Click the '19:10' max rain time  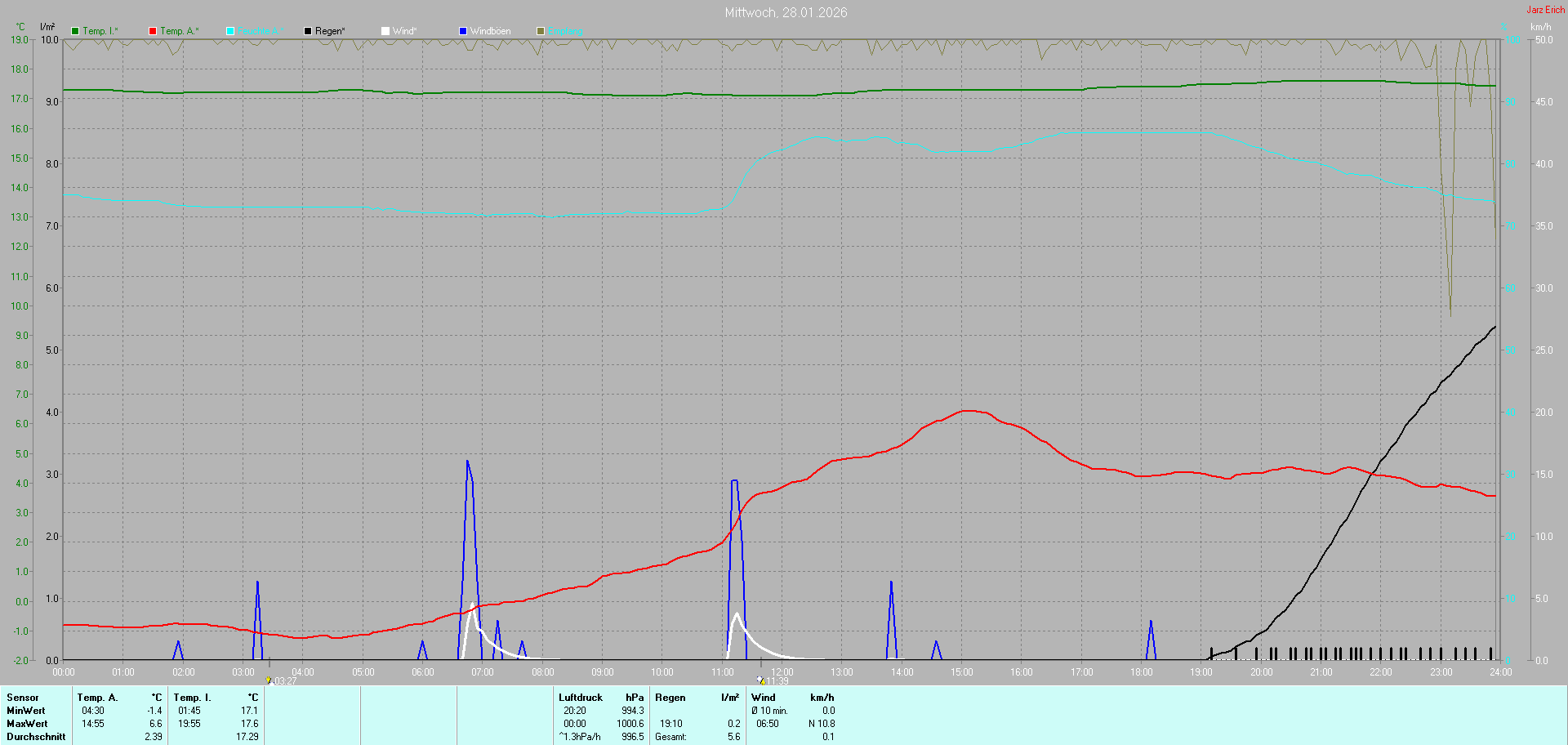[671, 724]
